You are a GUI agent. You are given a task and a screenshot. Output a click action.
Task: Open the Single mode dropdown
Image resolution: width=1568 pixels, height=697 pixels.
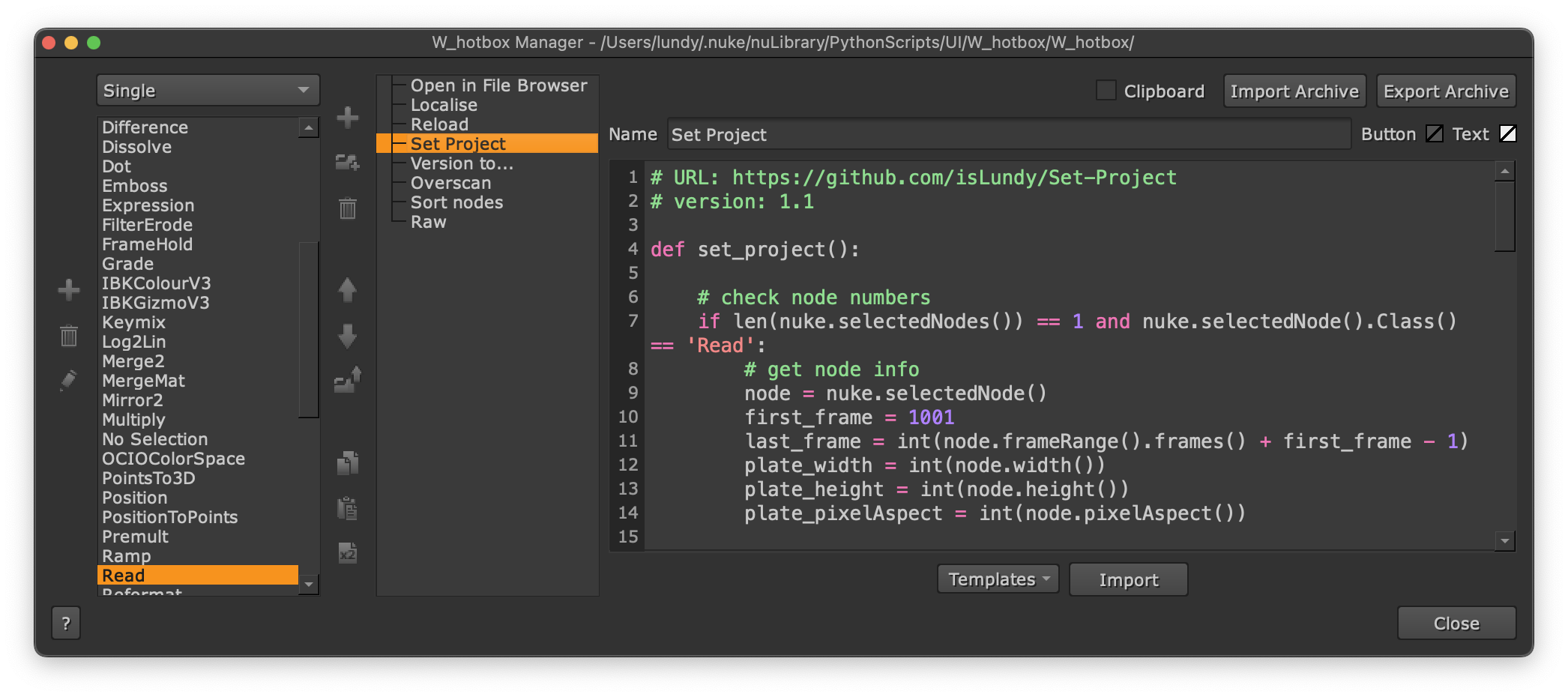tap(208, 91)
